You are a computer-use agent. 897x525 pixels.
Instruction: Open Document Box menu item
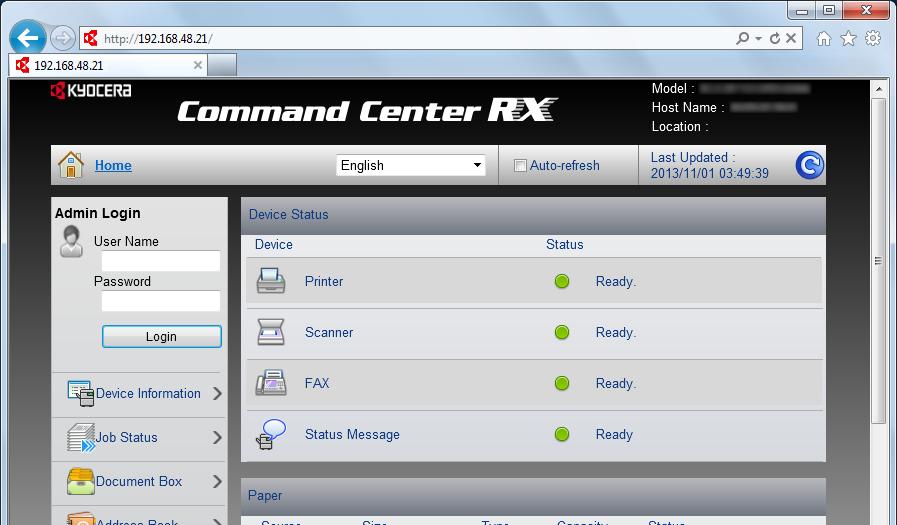tap(138, 482)
